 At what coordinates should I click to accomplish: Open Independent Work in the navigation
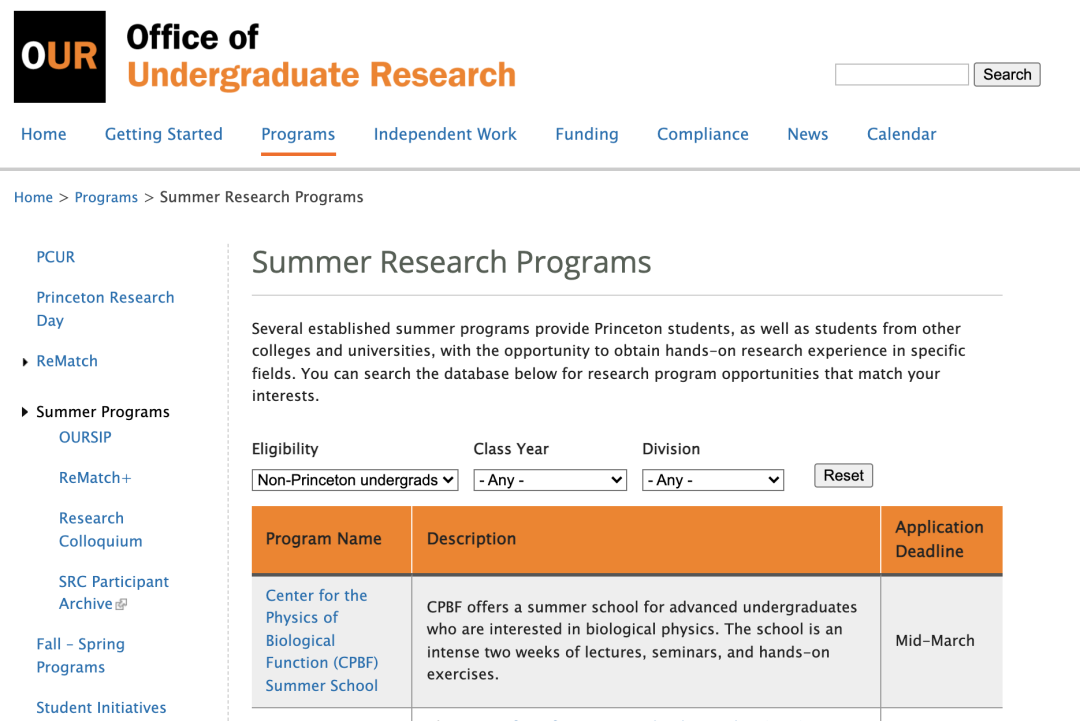[x=445, y=134]
